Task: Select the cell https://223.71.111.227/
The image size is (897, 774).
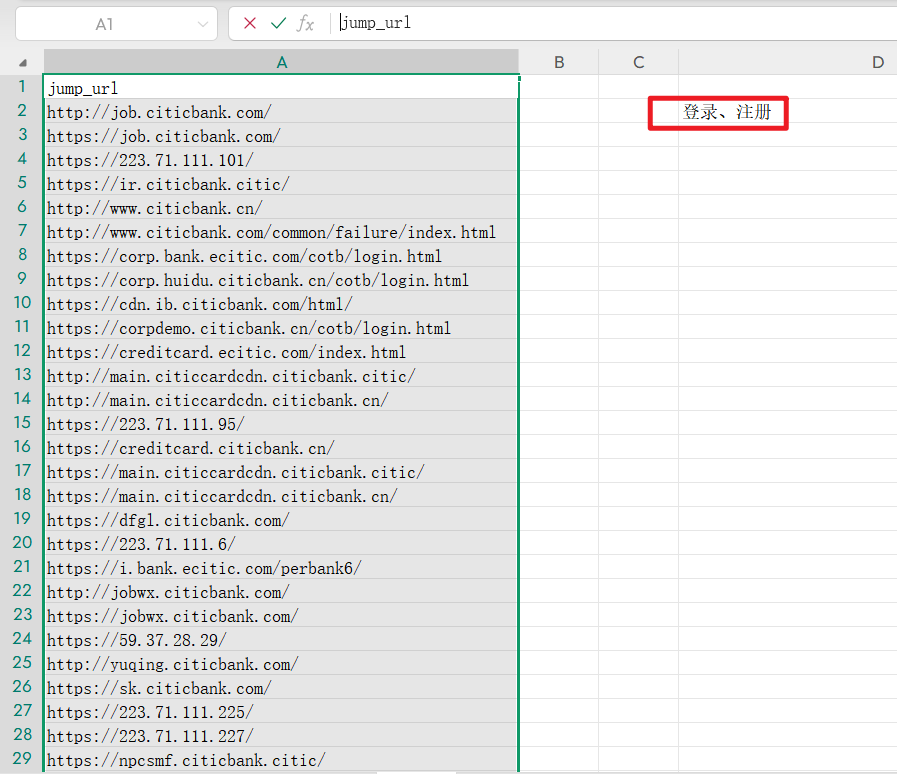Action: tap(281, 736)
